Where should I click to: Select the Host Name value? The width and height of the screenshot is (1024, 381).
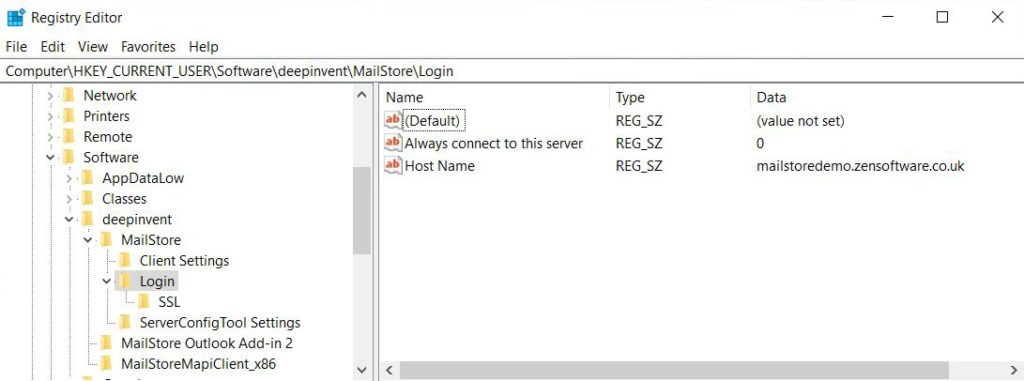click(x=440, y=166)
